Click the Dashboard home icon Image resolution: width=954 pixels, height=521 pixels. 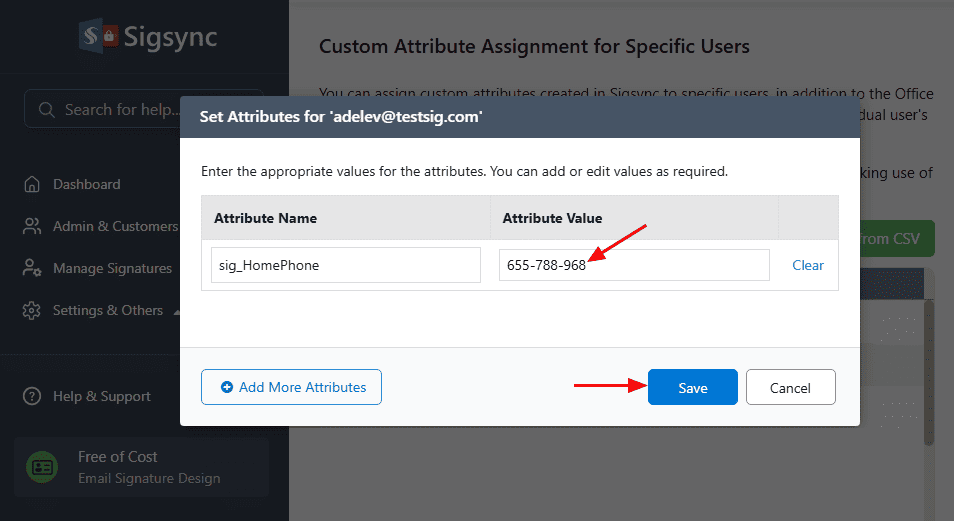(33, 184)
